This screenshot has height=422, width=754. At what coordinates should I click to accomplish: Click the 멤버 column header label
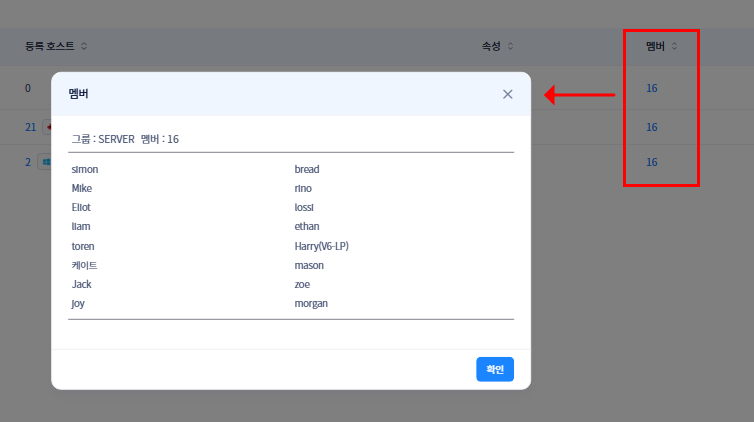click(655, 46)
